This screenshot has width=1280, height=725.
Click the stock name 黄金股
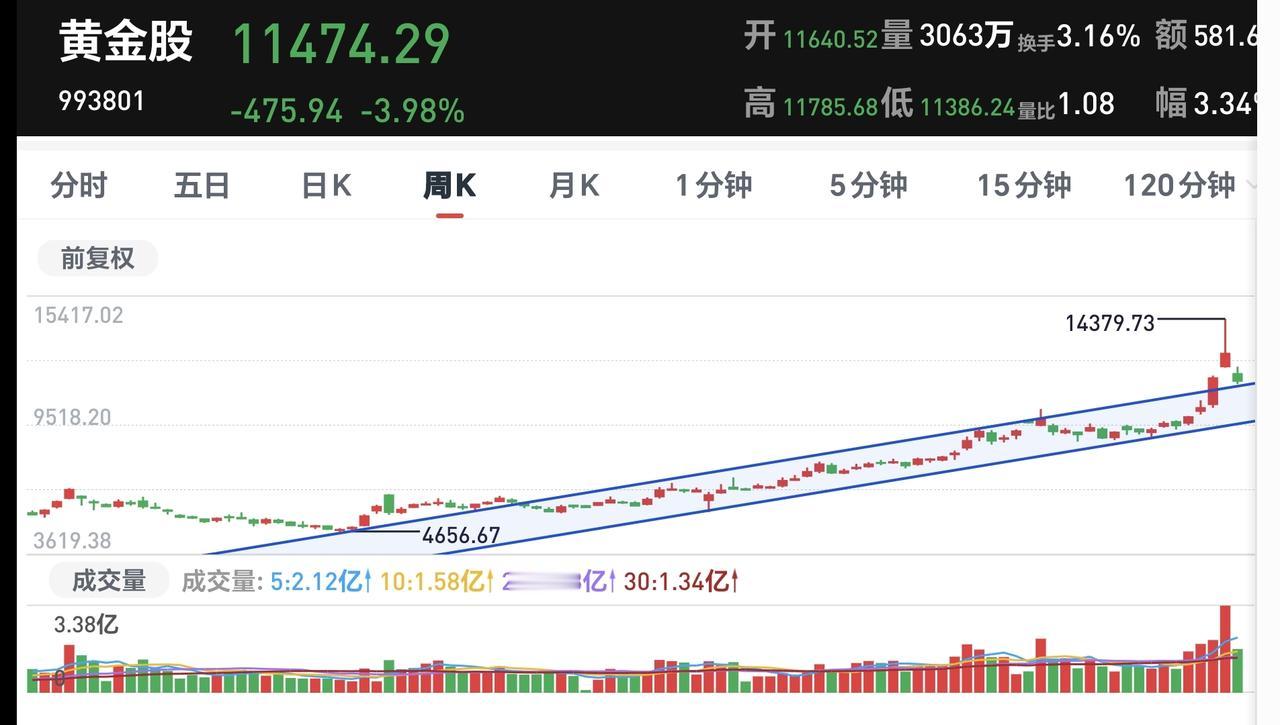[x=125, y=42]
